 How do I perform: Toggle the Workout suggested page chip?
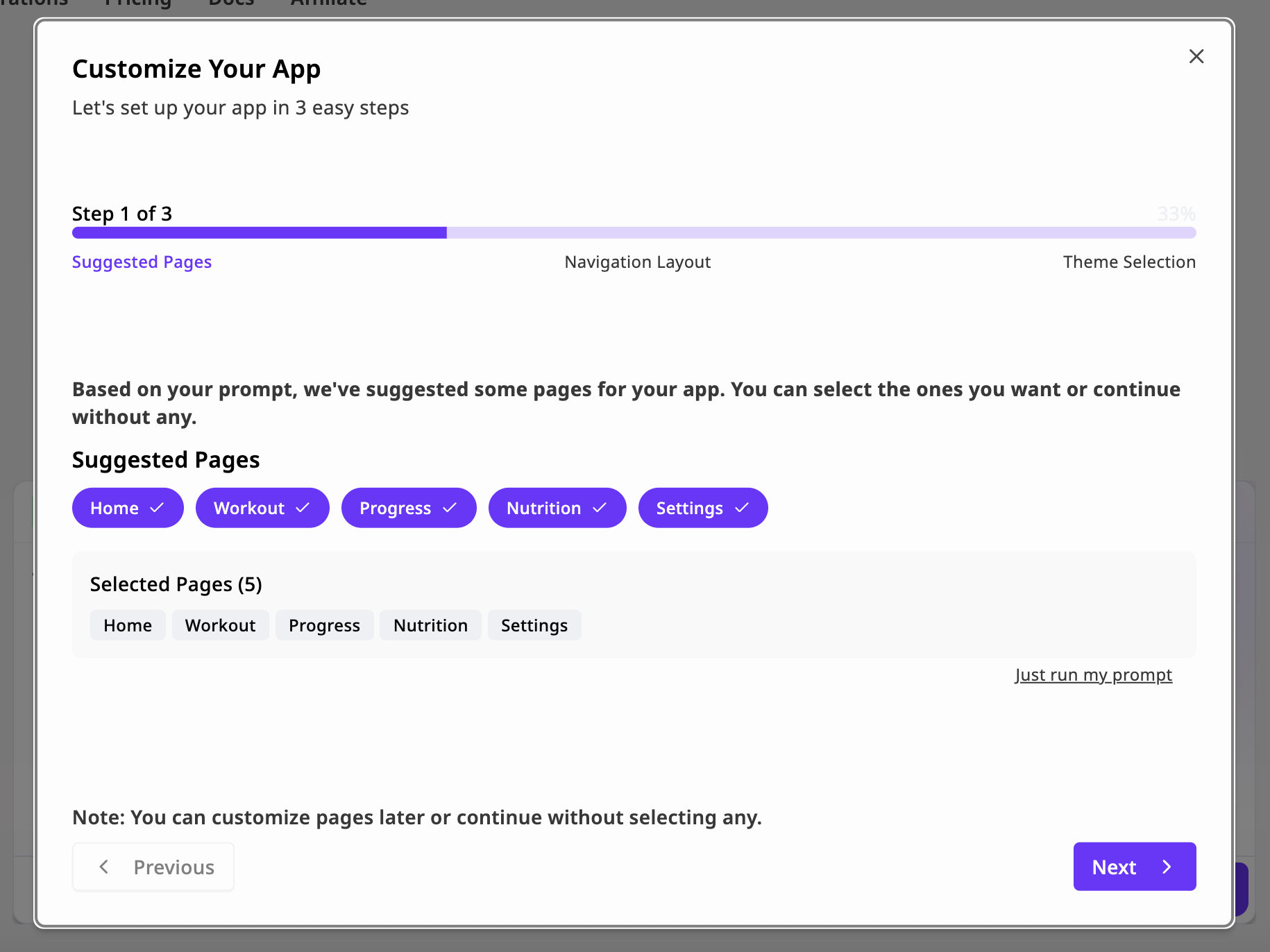click(262, 508)
